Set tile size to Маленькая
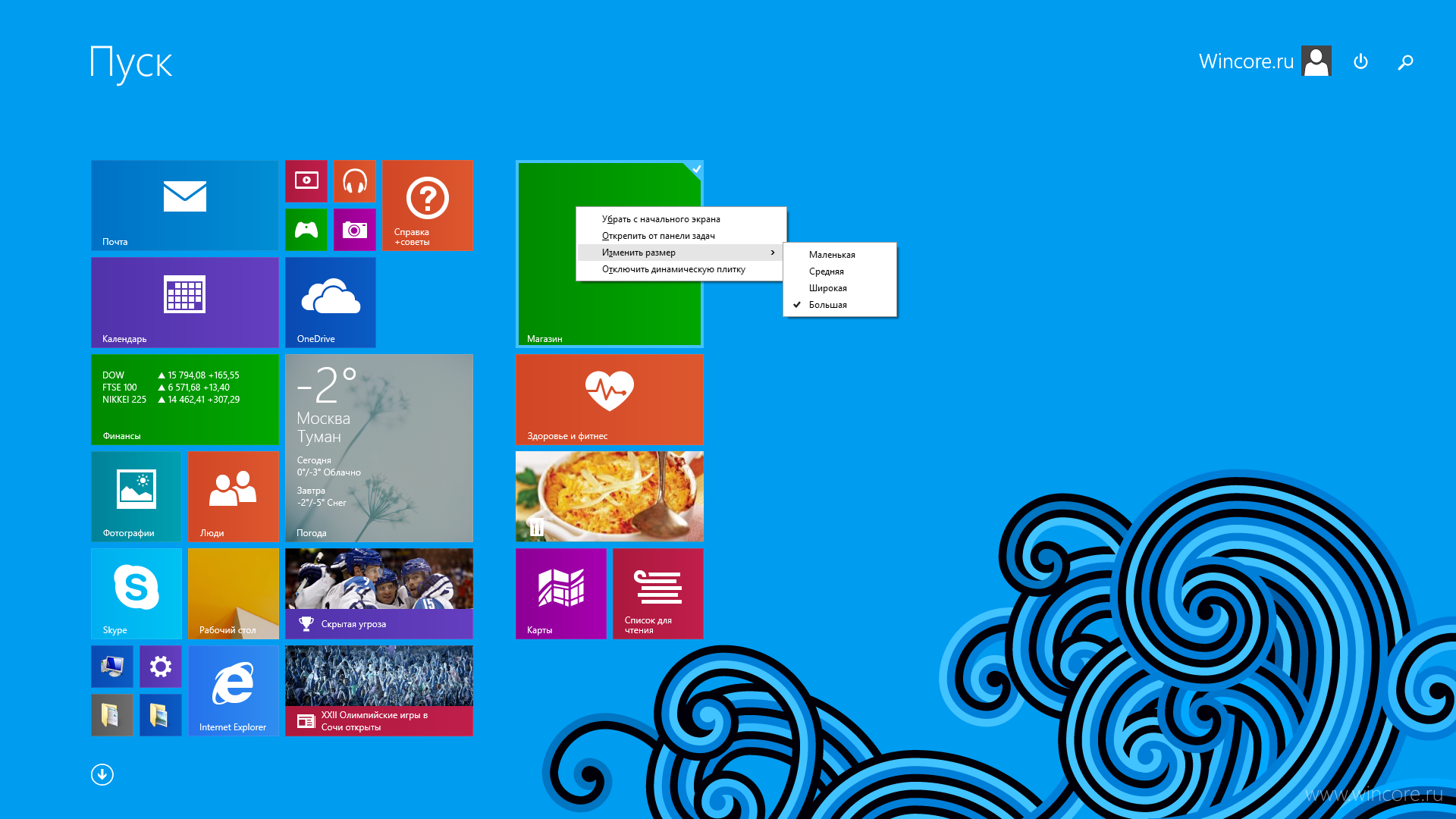 point(839,255)
